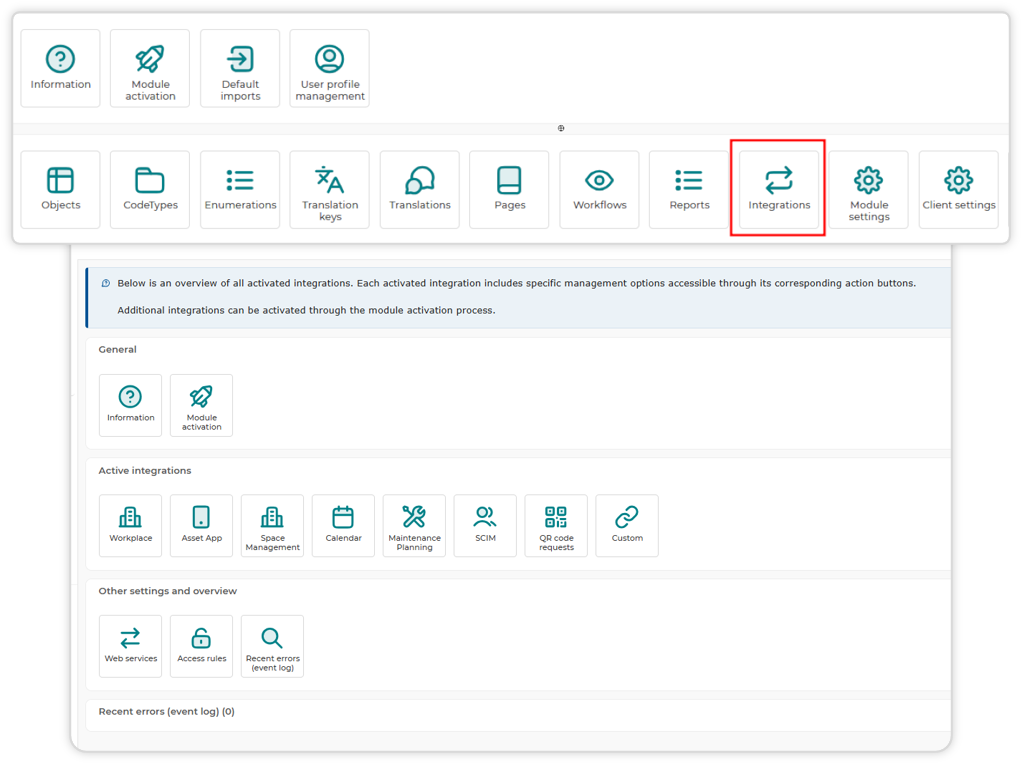Image resolution: width=1022 pixels, height=764 pixels.
Task: Click the Translations tile
Action: [x=420, y=190]
